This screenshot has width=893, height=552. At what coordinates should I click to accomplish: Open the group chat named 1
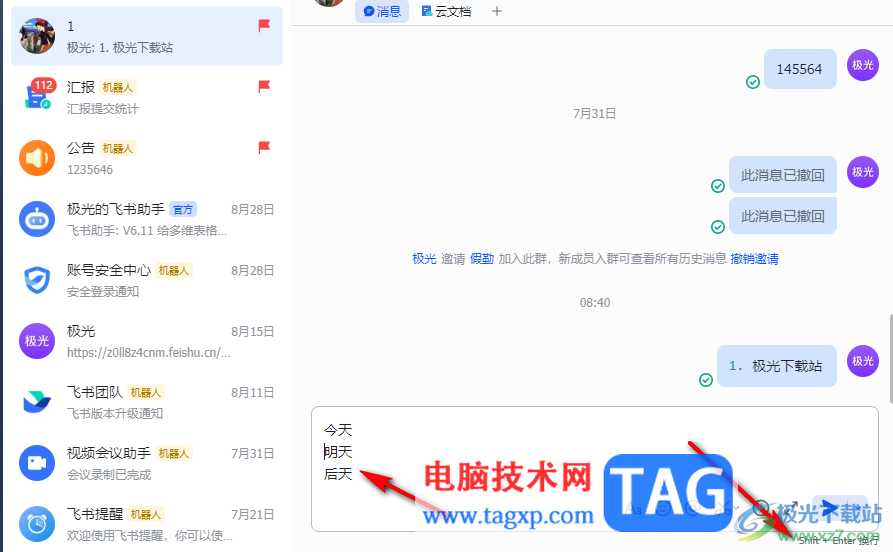(147, 36)
